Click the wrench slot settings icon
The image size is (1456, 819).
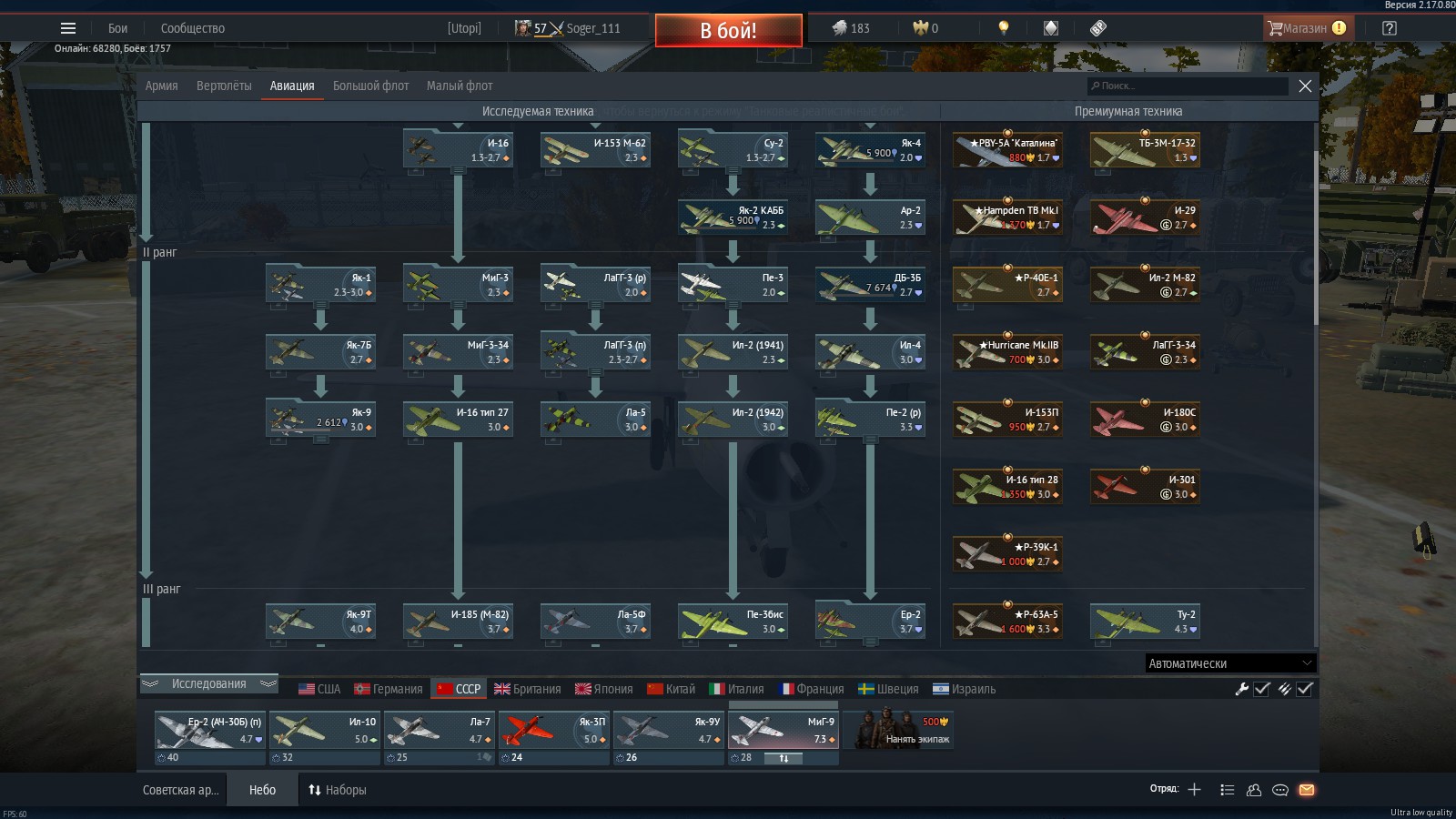tap(1241, 689)
